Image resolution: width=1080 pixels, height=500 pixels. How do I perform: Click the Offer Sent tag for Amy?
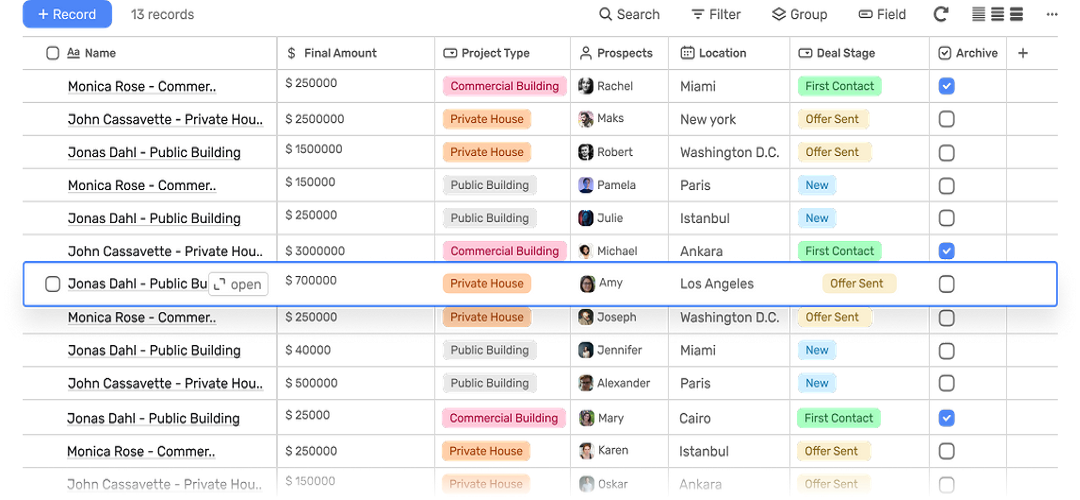click(857, 284)
